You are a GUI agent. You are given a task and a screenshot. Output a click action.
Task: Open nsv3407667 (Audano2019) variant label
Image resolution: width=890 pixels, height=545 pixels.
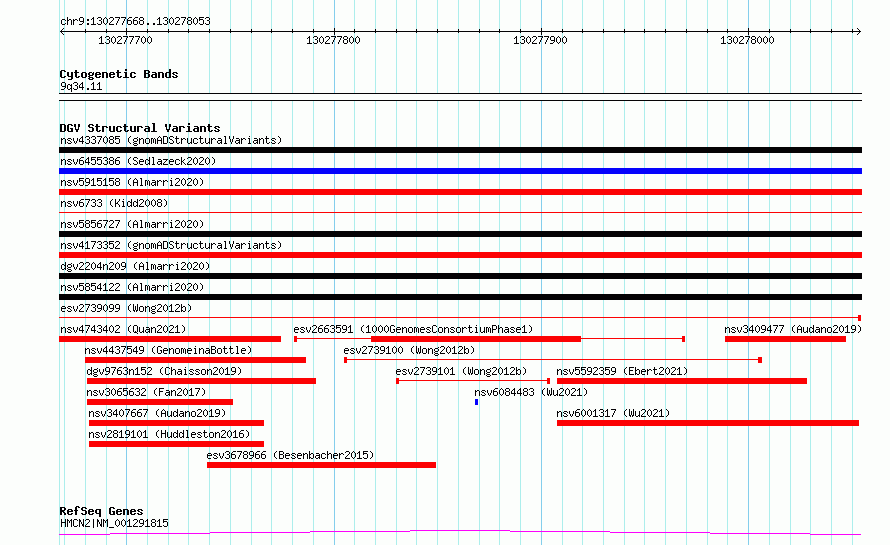(x=157, y=413)
